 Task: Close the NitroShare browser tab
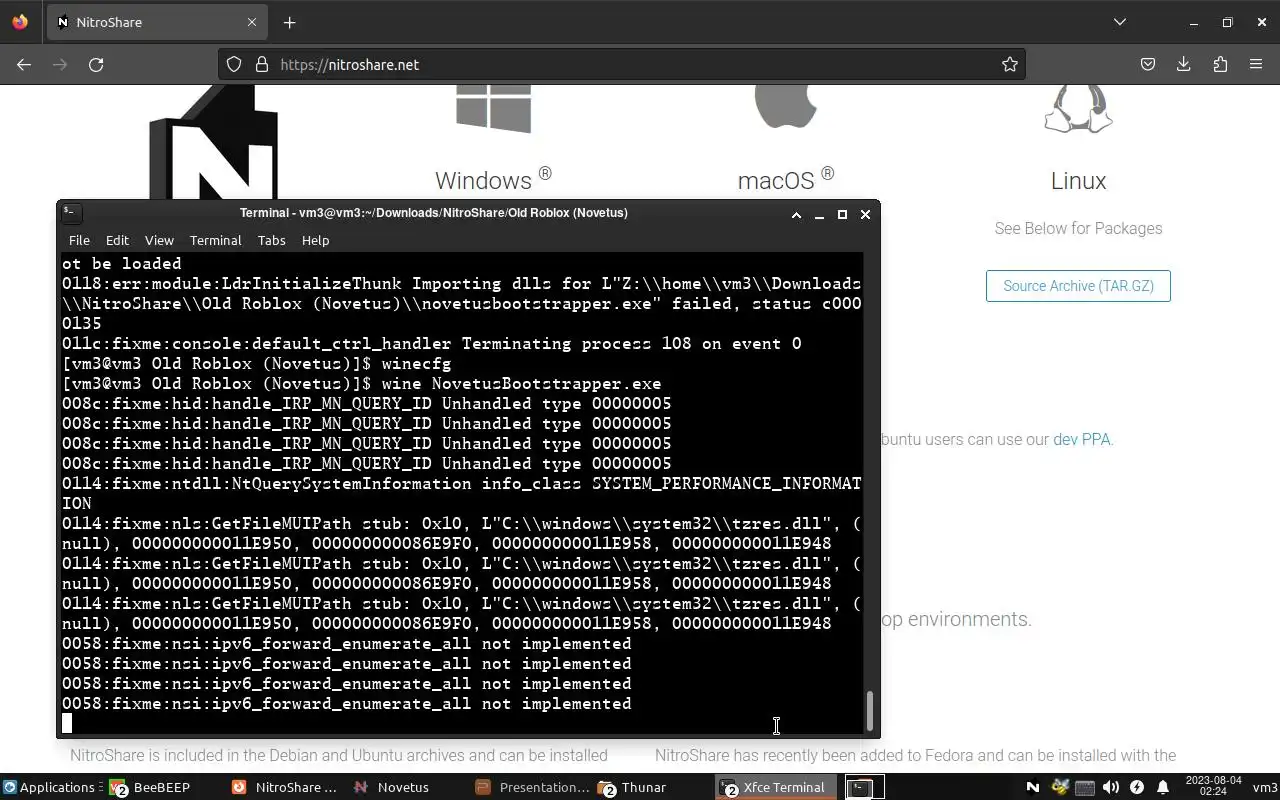point(252,22)
